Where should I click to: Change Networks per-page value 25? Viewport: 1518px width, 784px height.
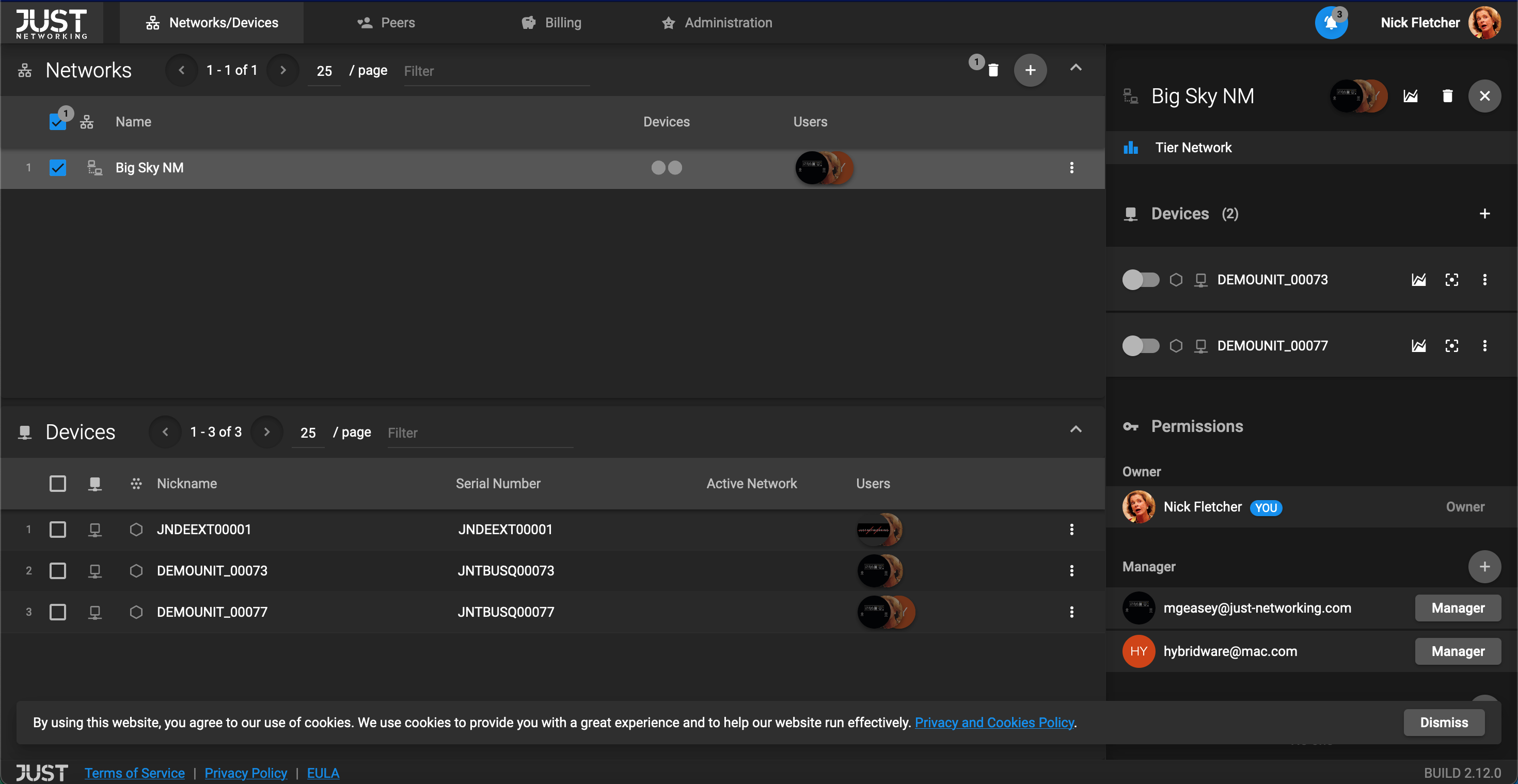point(324,71)
